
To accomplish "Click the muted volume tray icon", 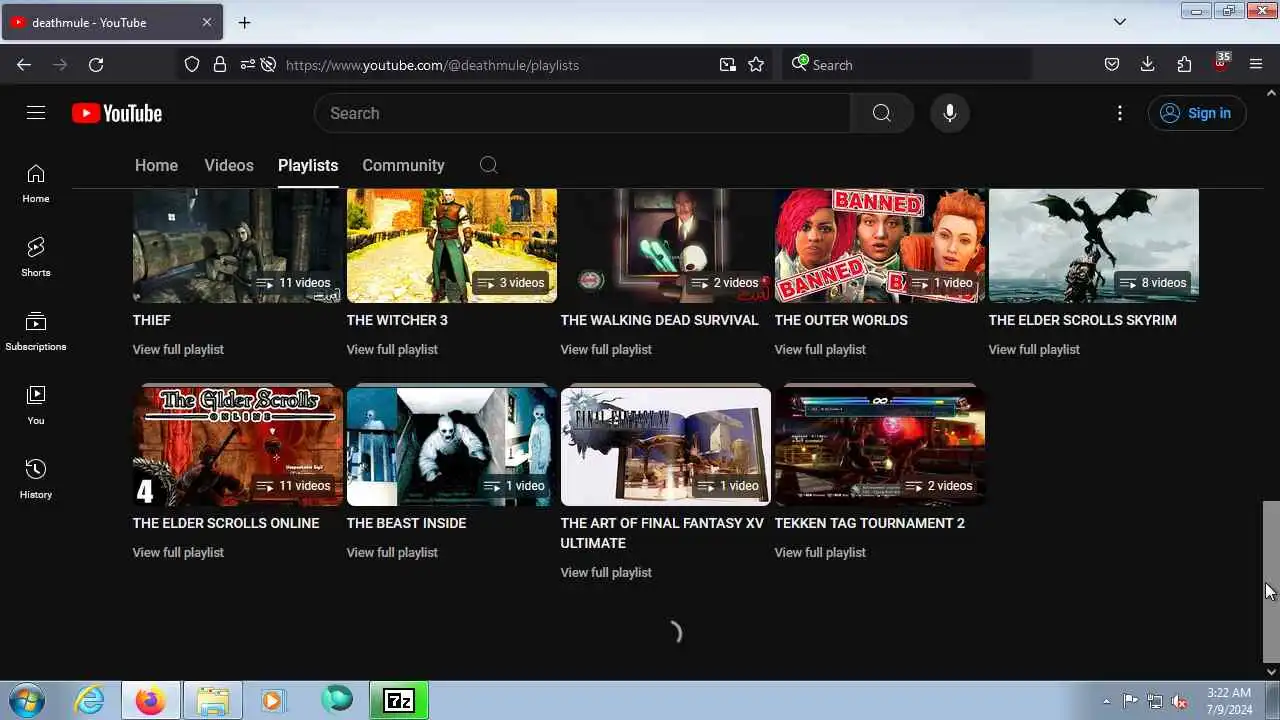I will [x=1180, y=701].
